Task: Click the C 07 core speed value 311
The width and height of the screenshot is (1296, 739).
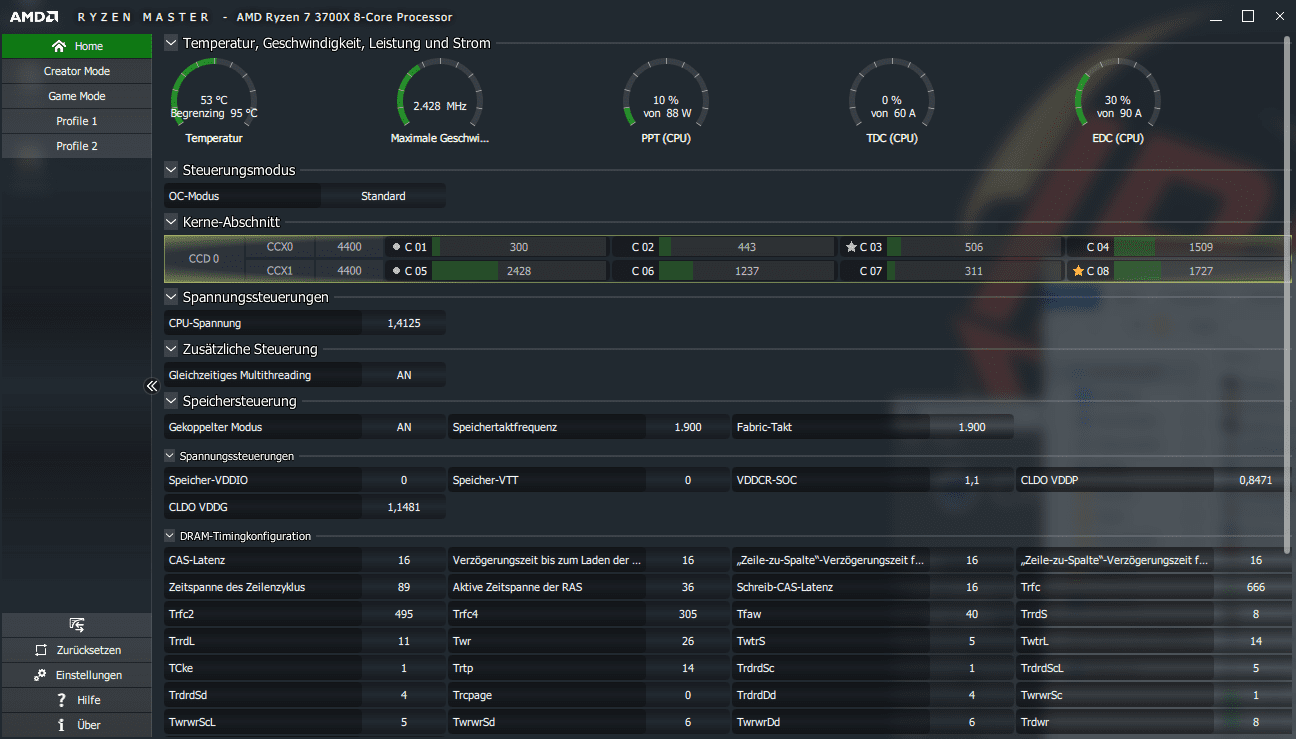Action: coord(972,271)
